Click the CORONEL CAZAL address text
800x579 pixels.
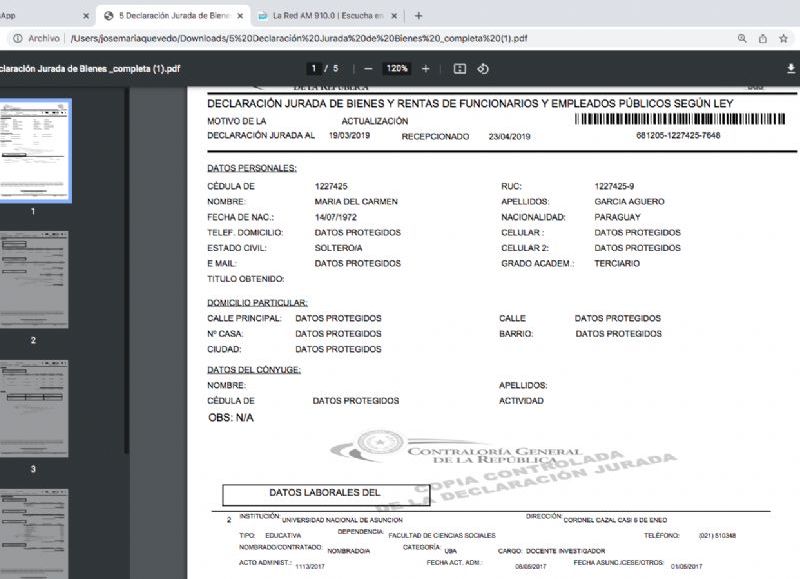615,520
